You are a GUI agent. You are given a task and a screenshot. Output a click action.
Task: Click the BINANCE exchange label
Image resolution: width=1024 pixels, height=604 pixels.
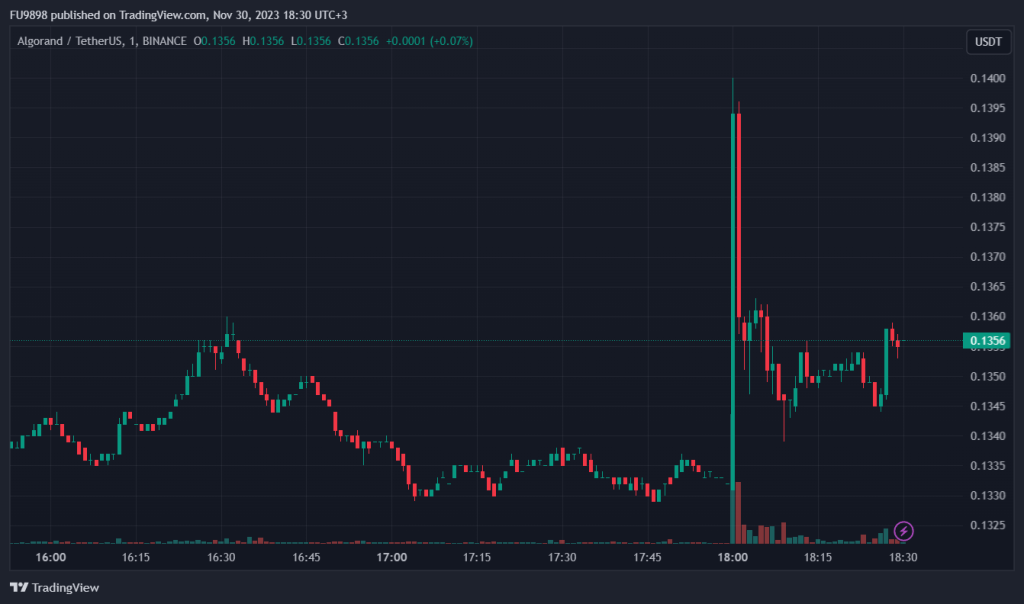[165, 41]
